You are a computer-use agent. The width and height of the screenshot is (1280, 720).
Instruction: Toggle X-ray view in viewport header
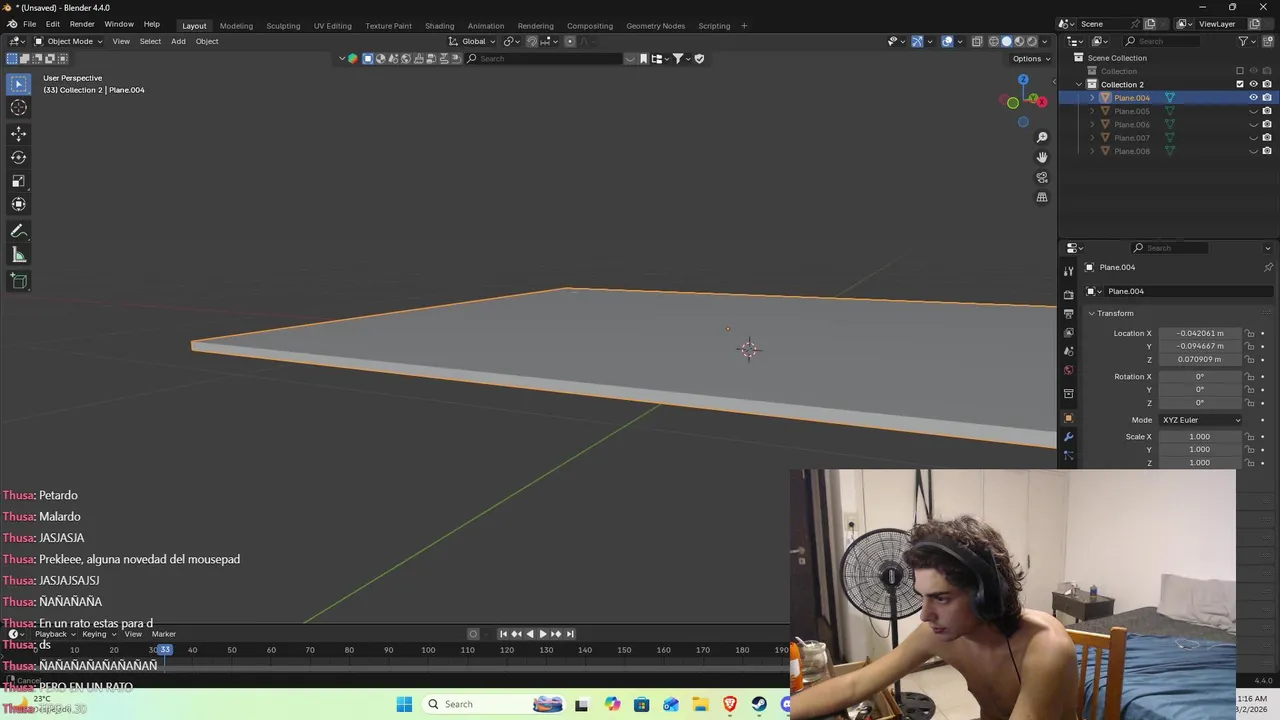[x=976, y=41]
